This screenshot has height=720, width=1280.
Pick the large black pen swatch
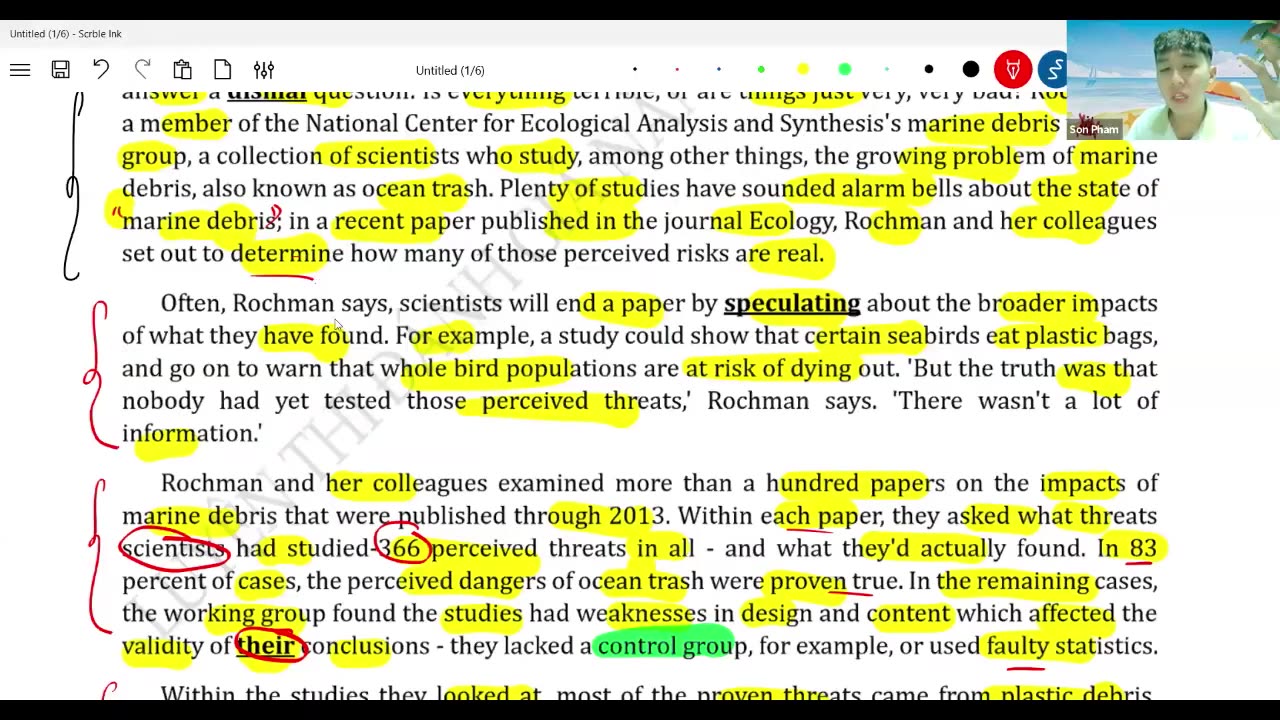971,70
